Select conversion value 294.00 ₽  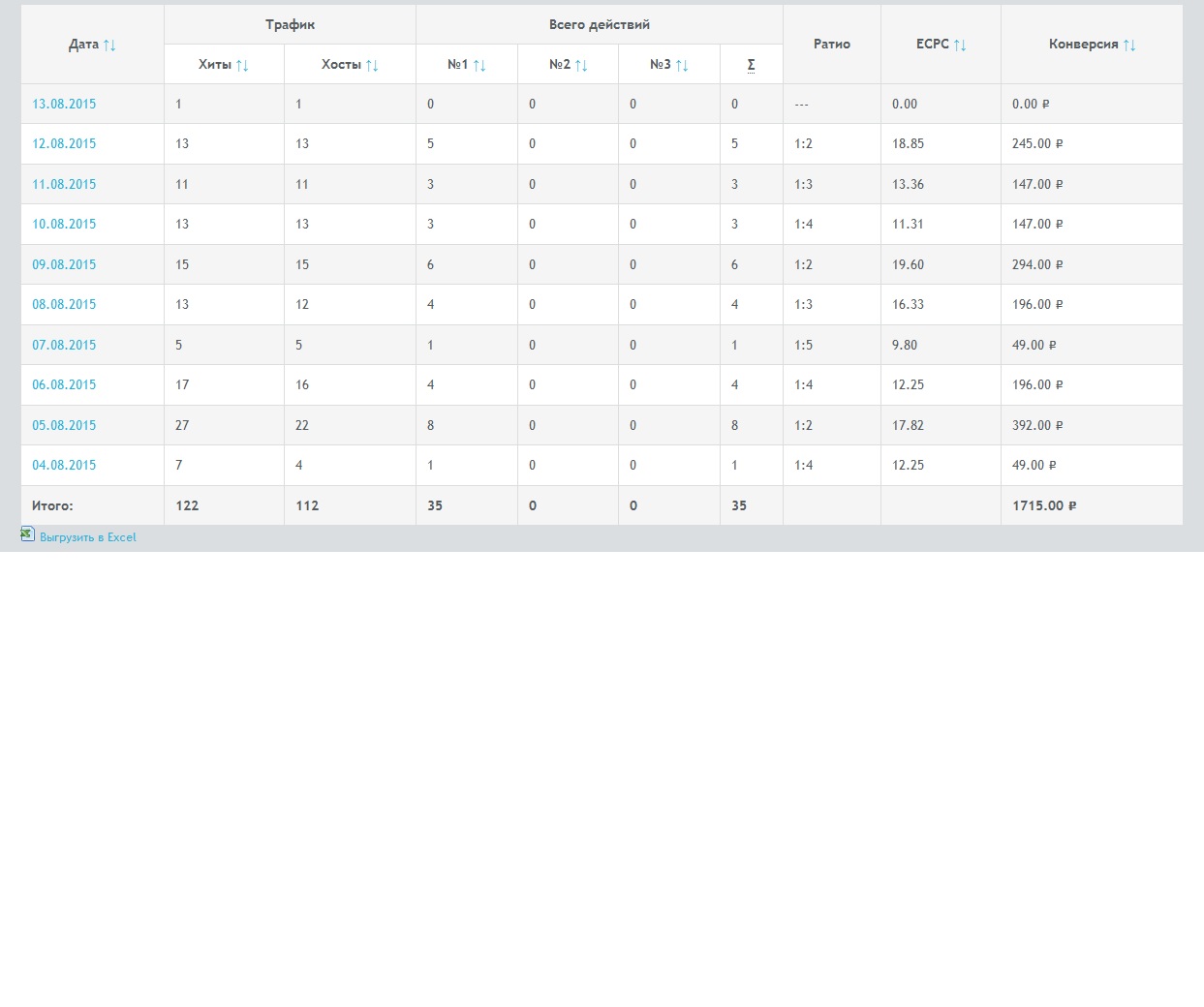click(x=1037, y=264)
